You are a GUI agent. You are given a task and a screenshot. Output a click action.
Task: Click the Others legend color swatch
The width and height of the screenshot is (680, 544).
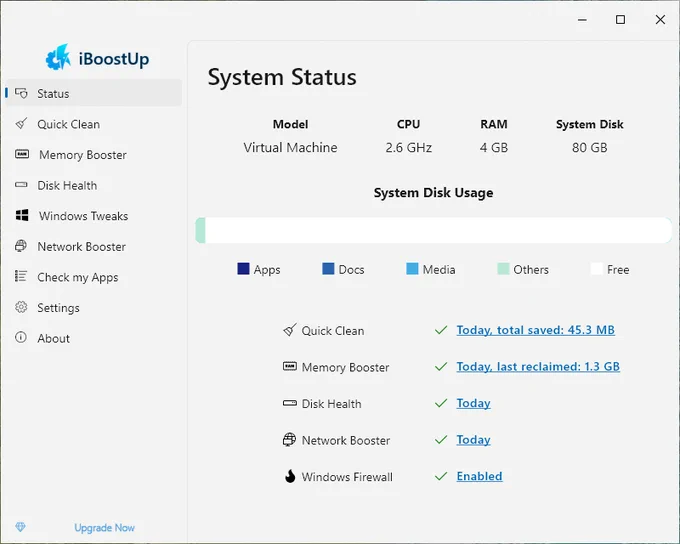[x=503, y=269]
